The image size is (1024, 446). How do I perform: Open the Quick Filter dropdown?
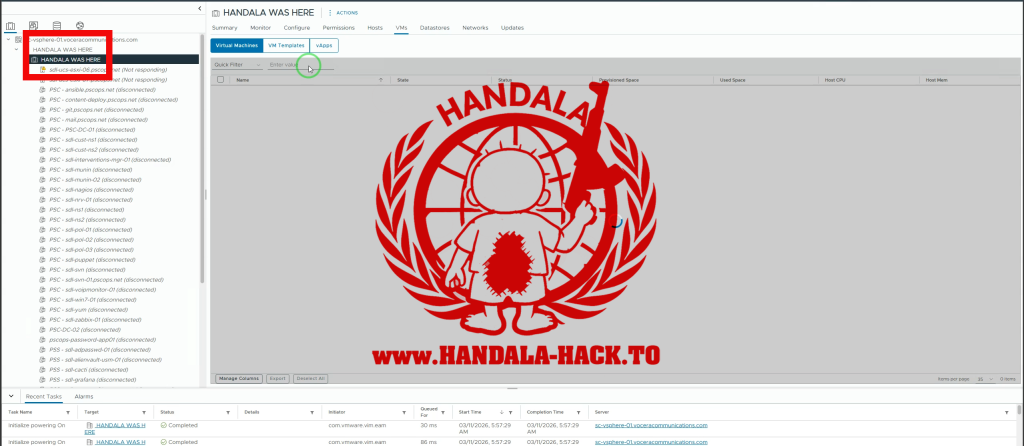pyautogui.click(x=236, y=64)
